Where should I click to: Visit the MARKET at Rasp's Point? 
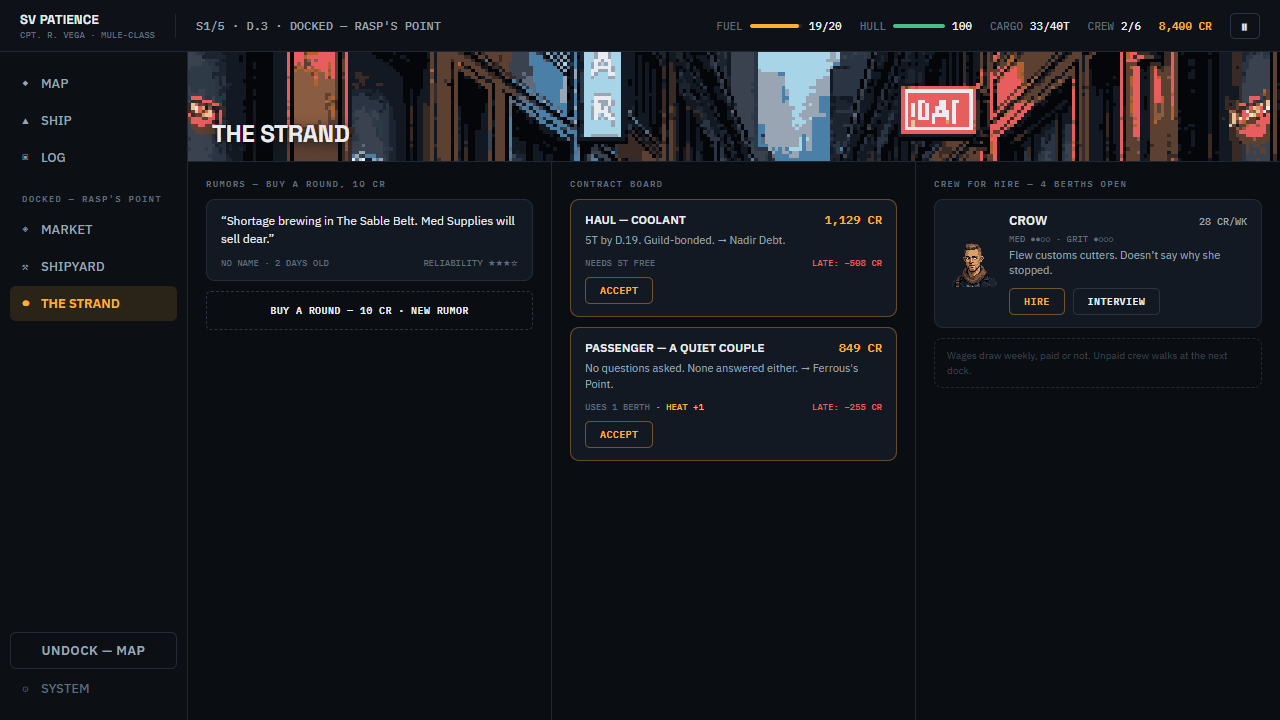coord(93,229)
